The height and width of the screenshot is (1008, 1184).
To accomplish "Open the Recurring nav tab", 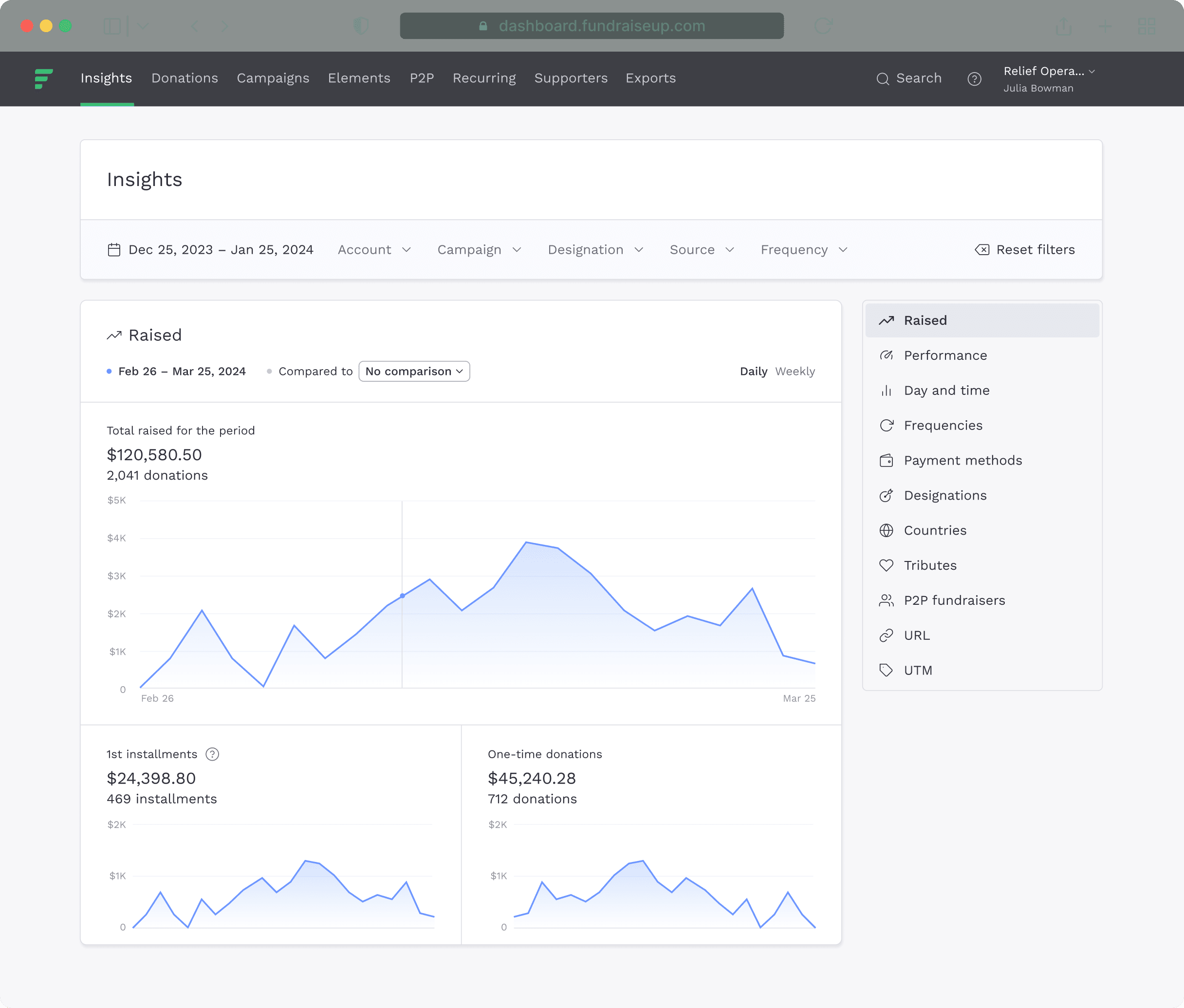I will (x=484, y=78).
